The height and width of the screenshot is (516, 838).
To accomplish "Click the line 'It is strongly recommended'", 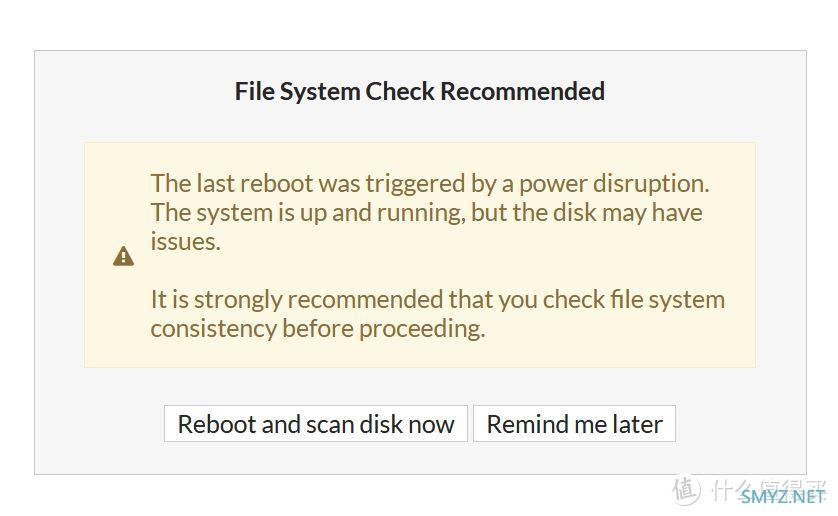I will point(438,299).
